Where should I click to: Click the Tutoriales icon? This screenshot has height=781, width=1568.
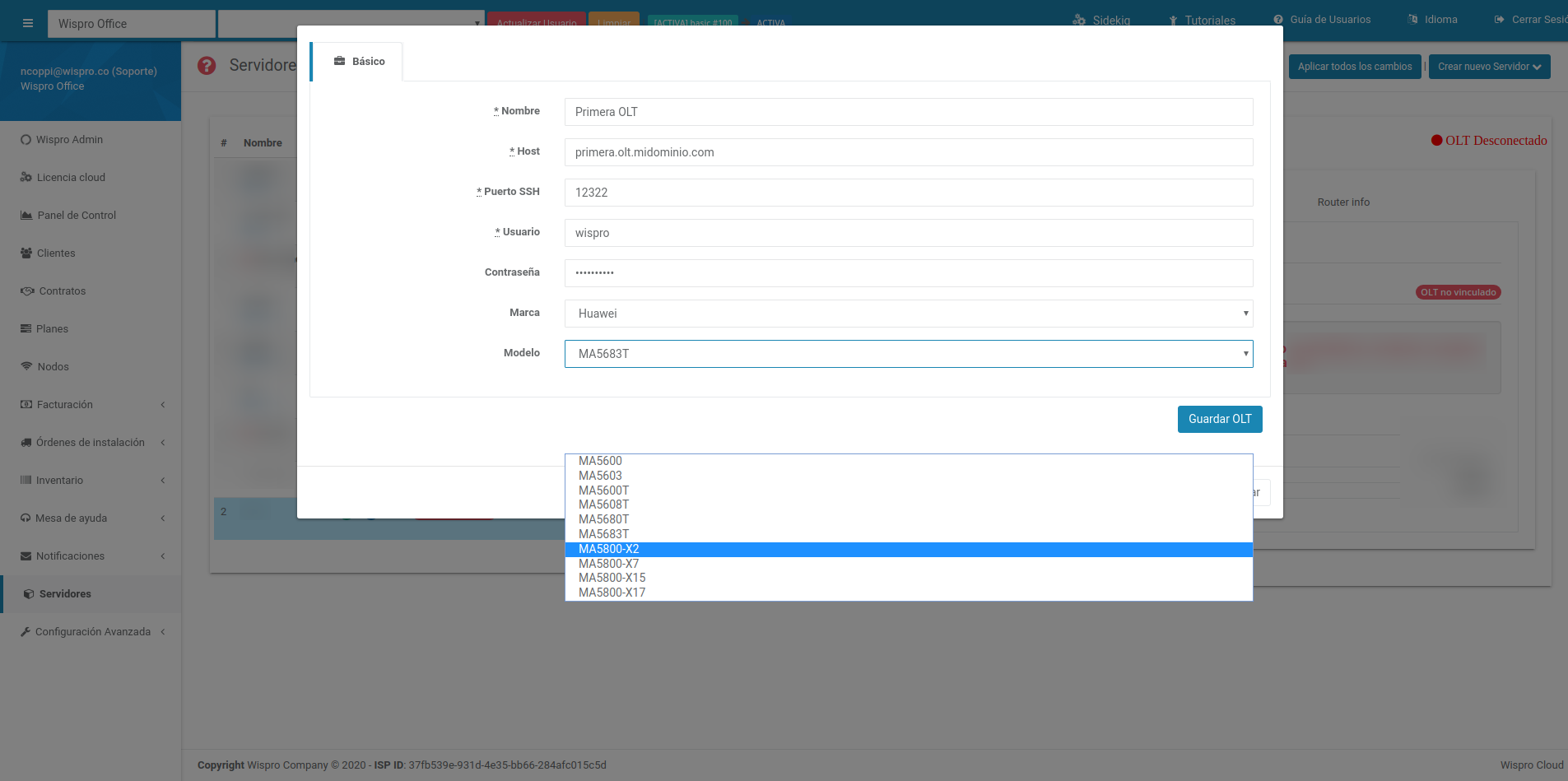[1173, 20]
